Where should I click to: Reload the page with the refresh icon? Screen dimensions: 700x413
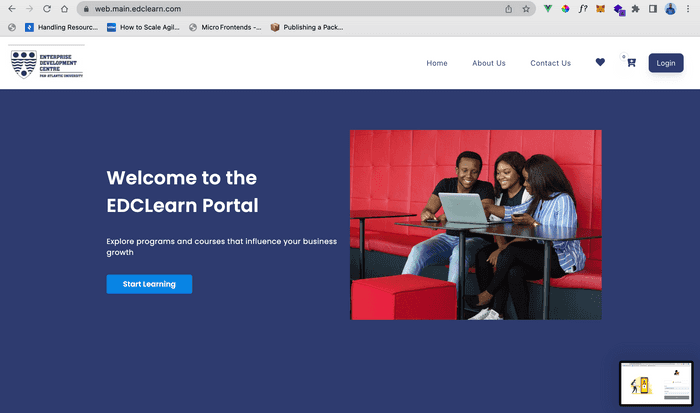[x=47, y=9]
